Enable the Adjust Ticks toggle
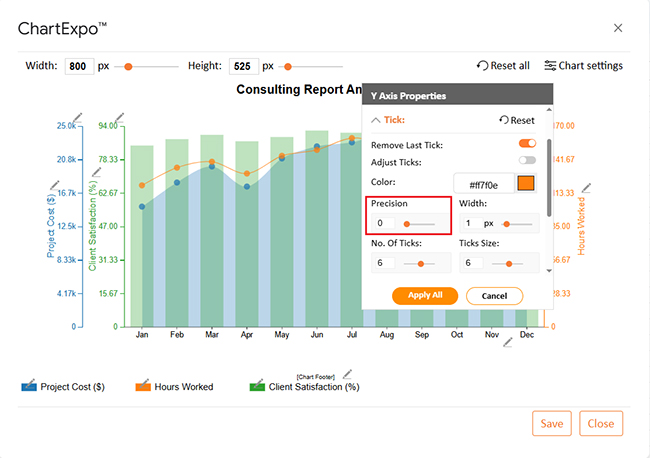 point(526,161)
